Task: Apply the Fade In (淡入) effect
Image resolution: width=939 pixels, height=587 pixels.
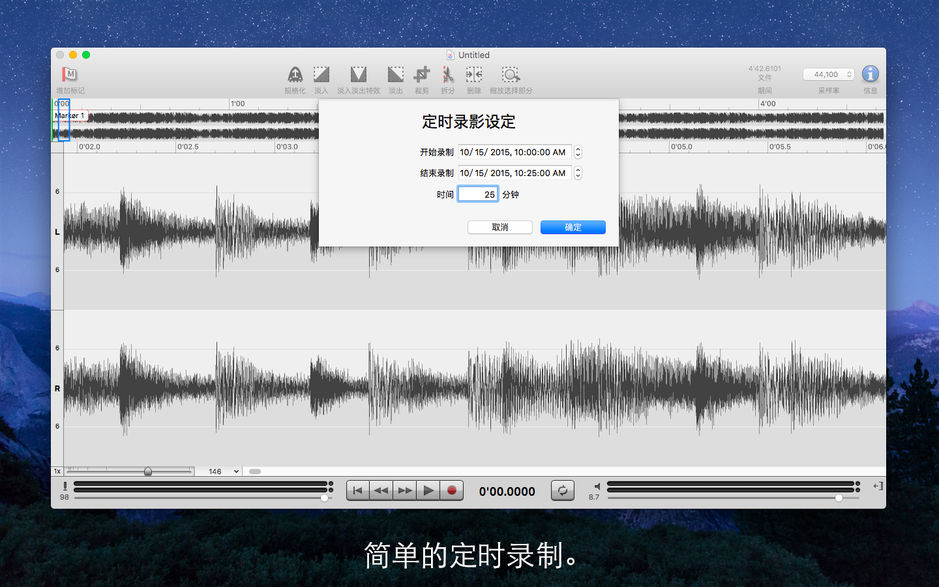Action: 320,75
